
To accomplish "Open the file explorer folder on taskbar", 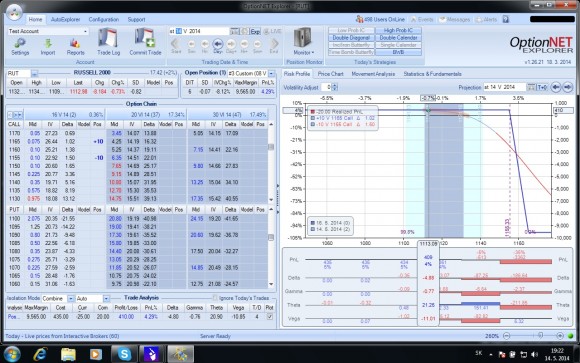I will coord(68,354).
